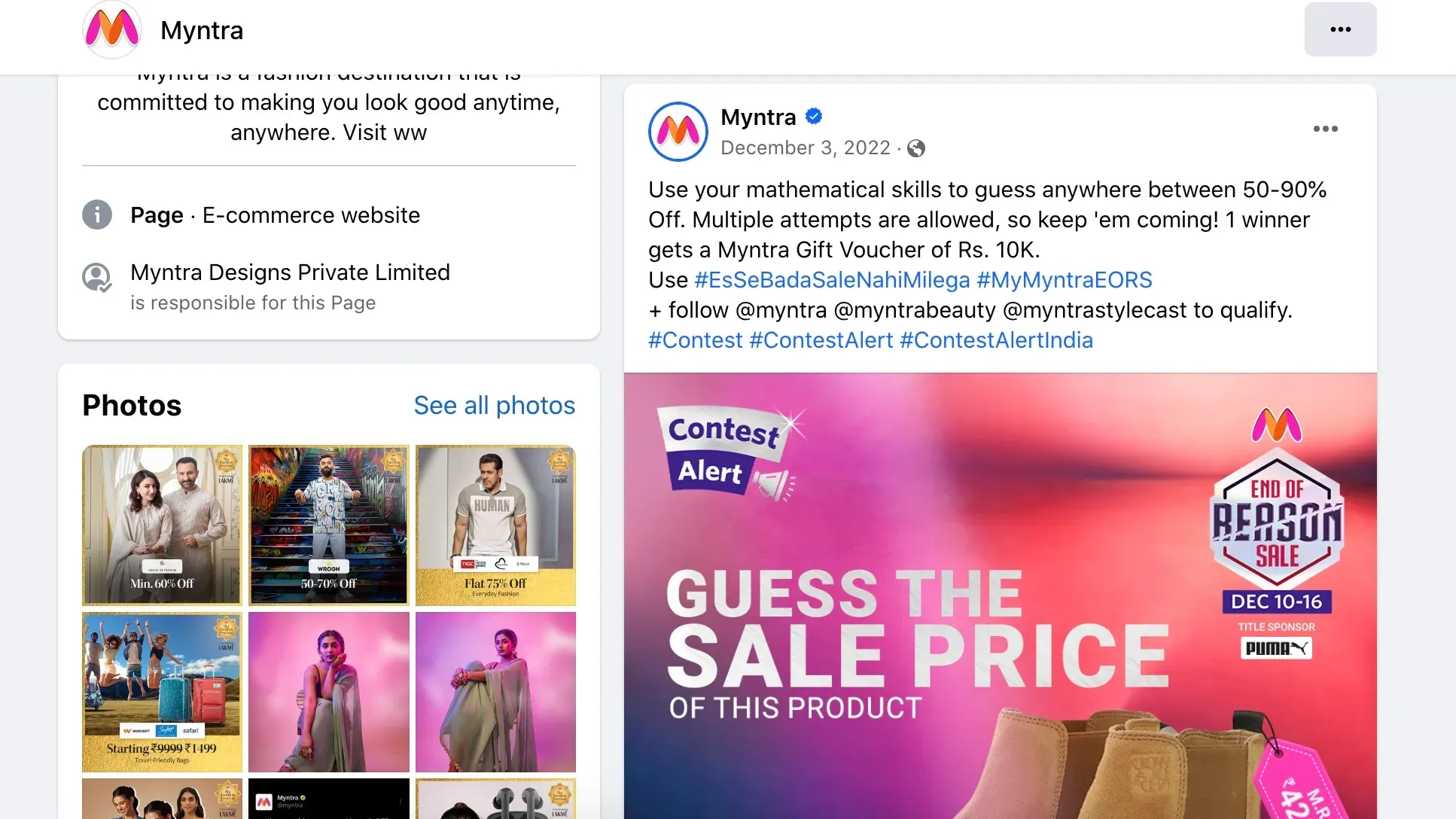Open the #MyMyntraEORS hashtag
Screen dimensions: 1456x819
1064,280
